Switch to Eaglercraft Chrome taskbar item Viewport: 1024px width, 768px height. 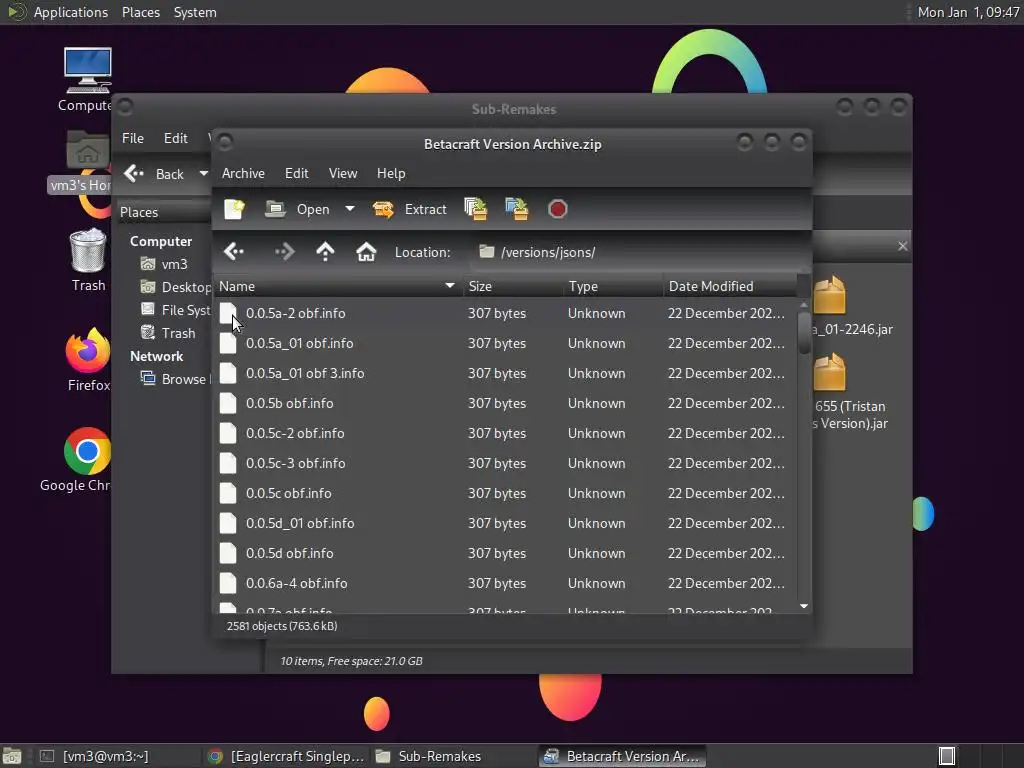pyautogui.click(x=287, y=756)
